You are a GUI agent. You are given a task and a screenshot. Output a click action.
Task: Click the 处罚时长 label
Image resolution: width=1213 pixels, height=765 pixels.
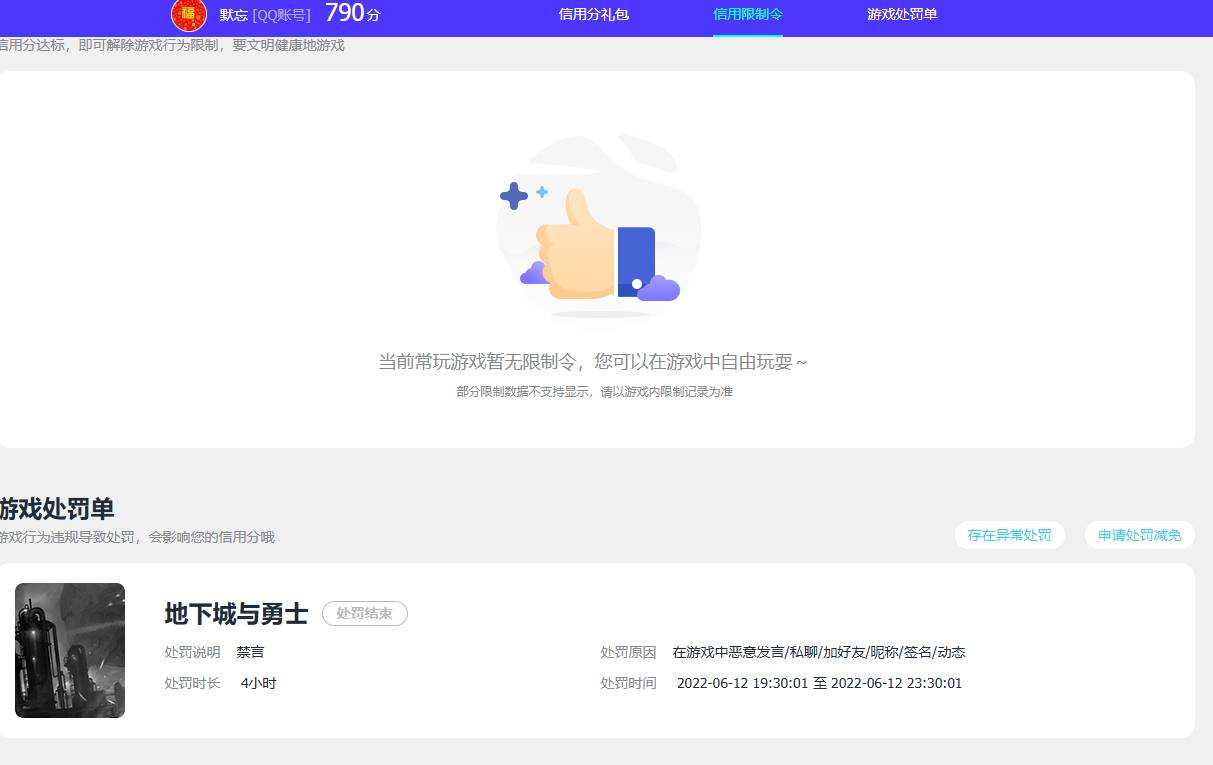(x=192, y=683)
